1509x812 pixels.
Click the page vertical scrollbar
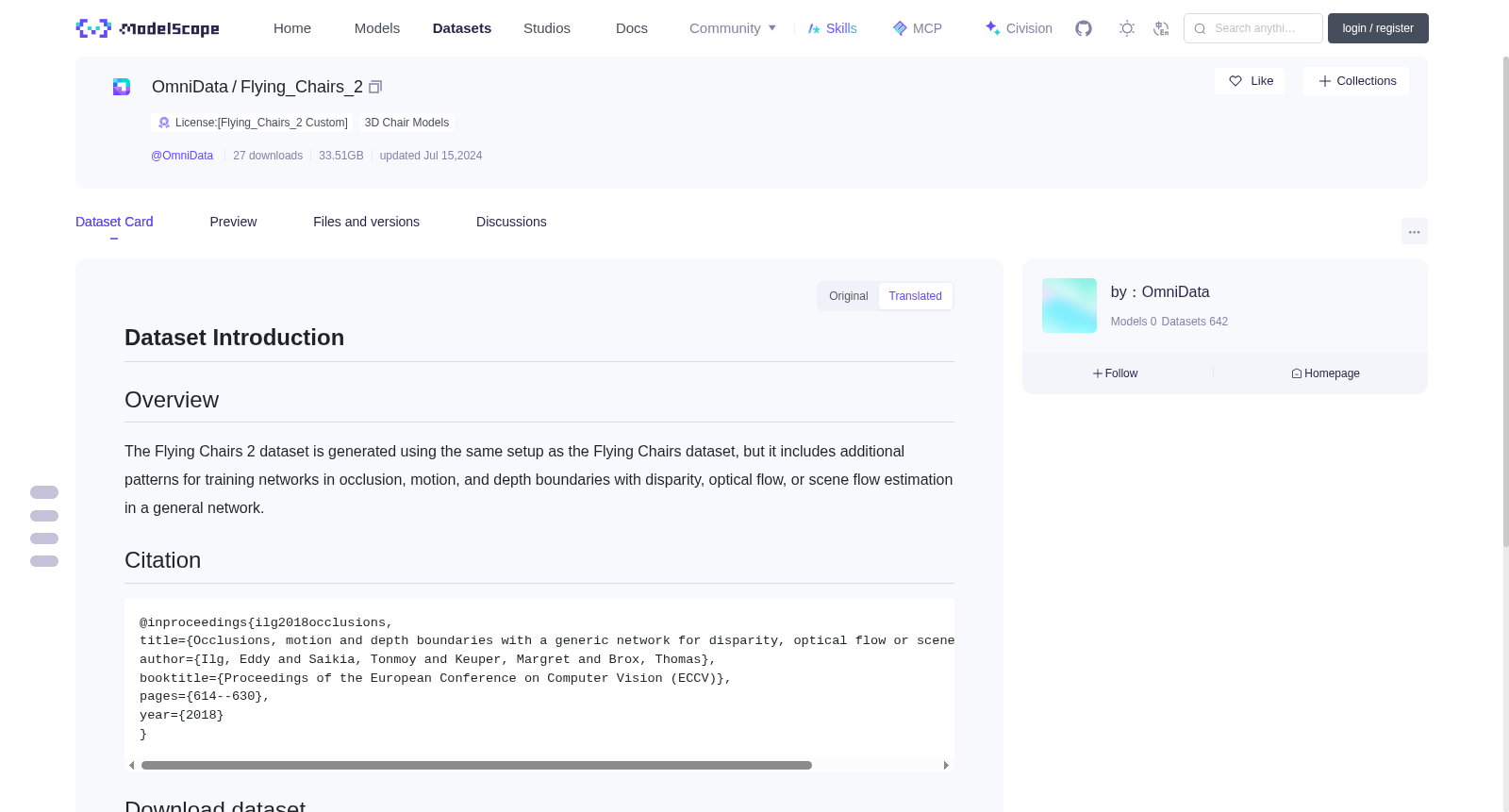pos(1505,301)
